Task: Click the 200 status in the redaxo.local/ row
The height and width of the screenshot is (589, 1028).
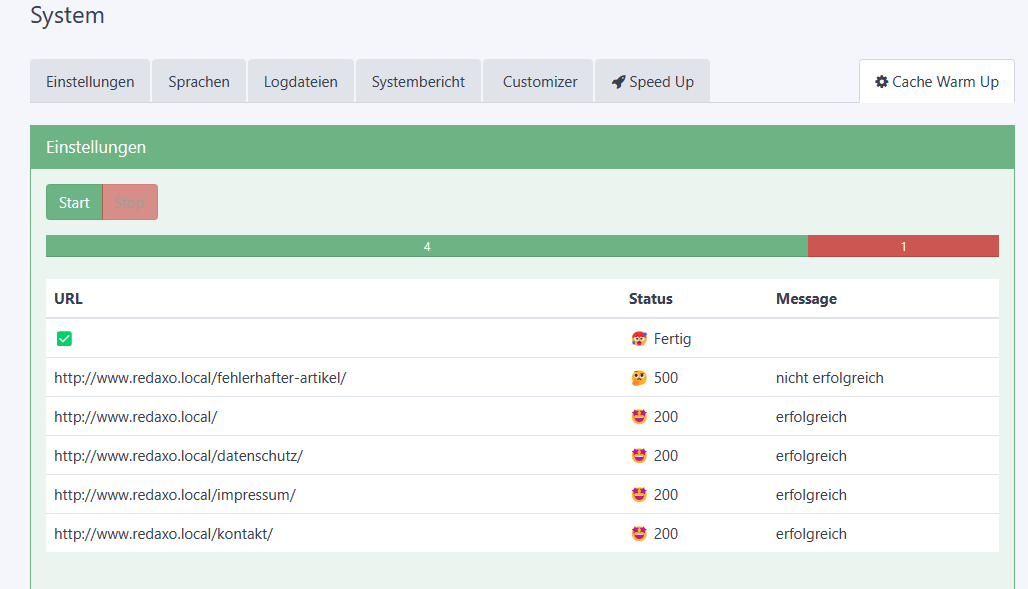Action: 665,416
